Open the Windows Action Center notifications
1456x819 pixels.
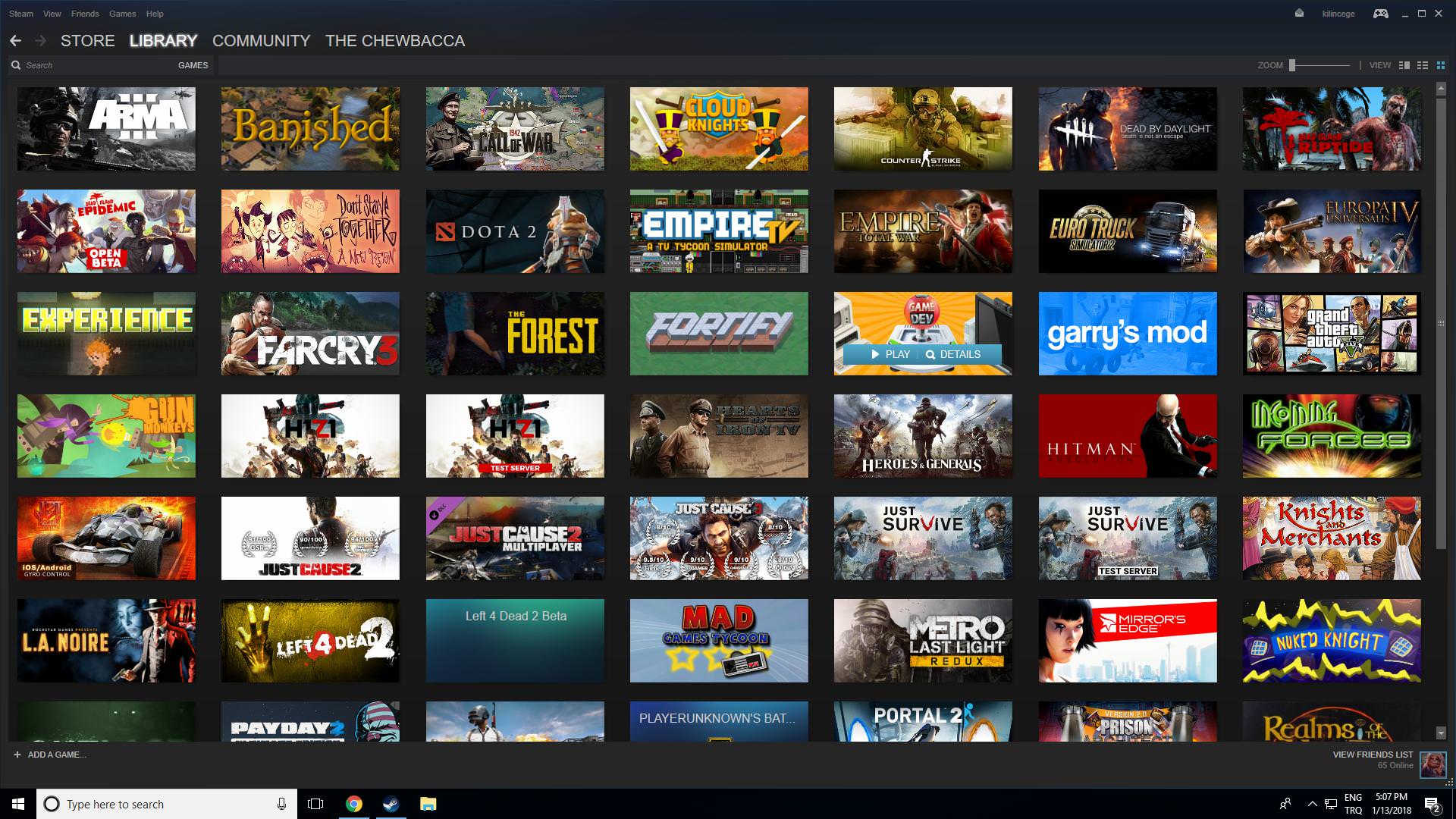click(1432, 804)
